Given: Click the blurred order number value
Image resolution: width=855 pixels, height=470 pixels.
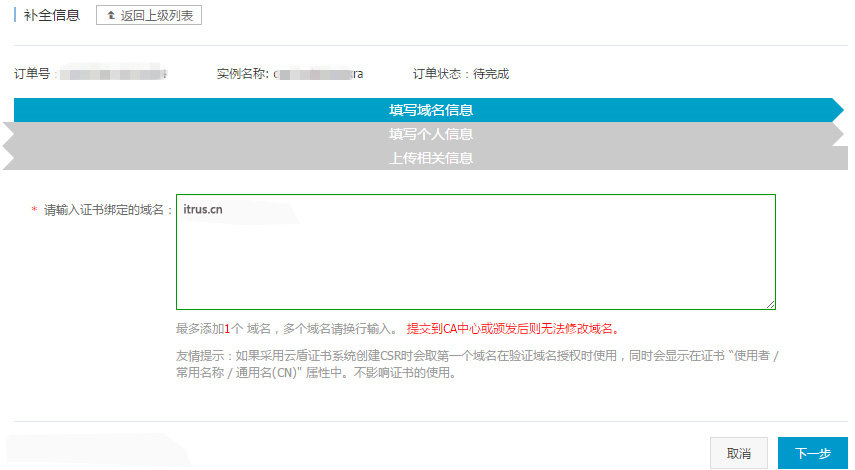Looking at the screenshot, I should [112, 74].
